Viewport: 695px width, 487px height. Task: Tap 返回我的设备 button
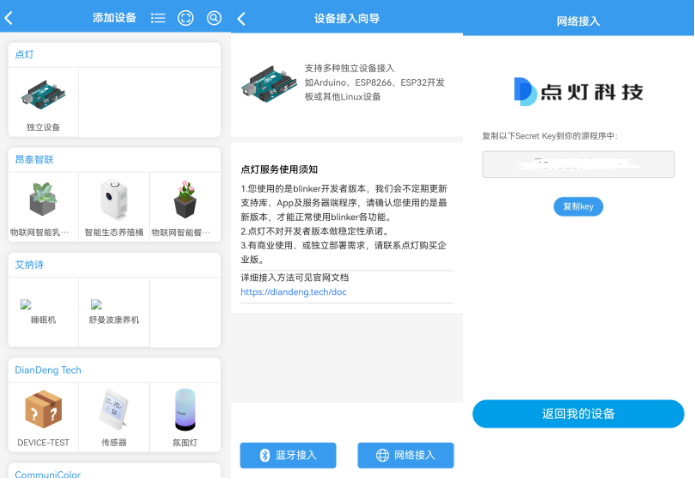578,413
